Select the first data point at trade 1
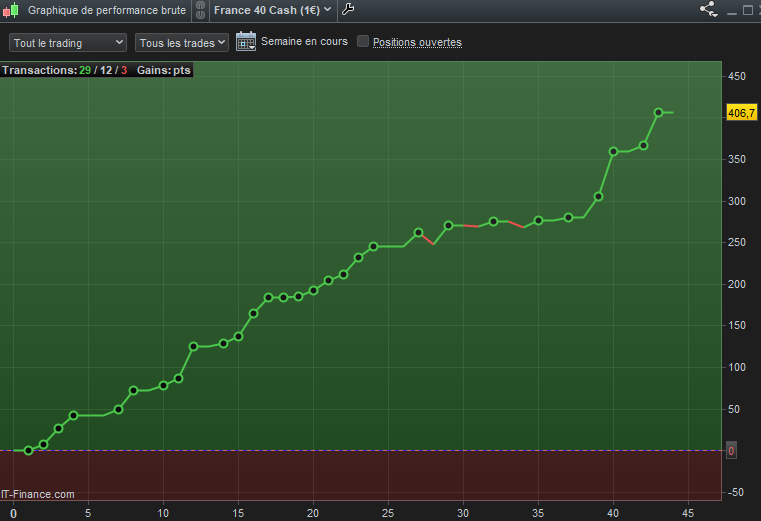The image size is (761, 521). (28, 451)
